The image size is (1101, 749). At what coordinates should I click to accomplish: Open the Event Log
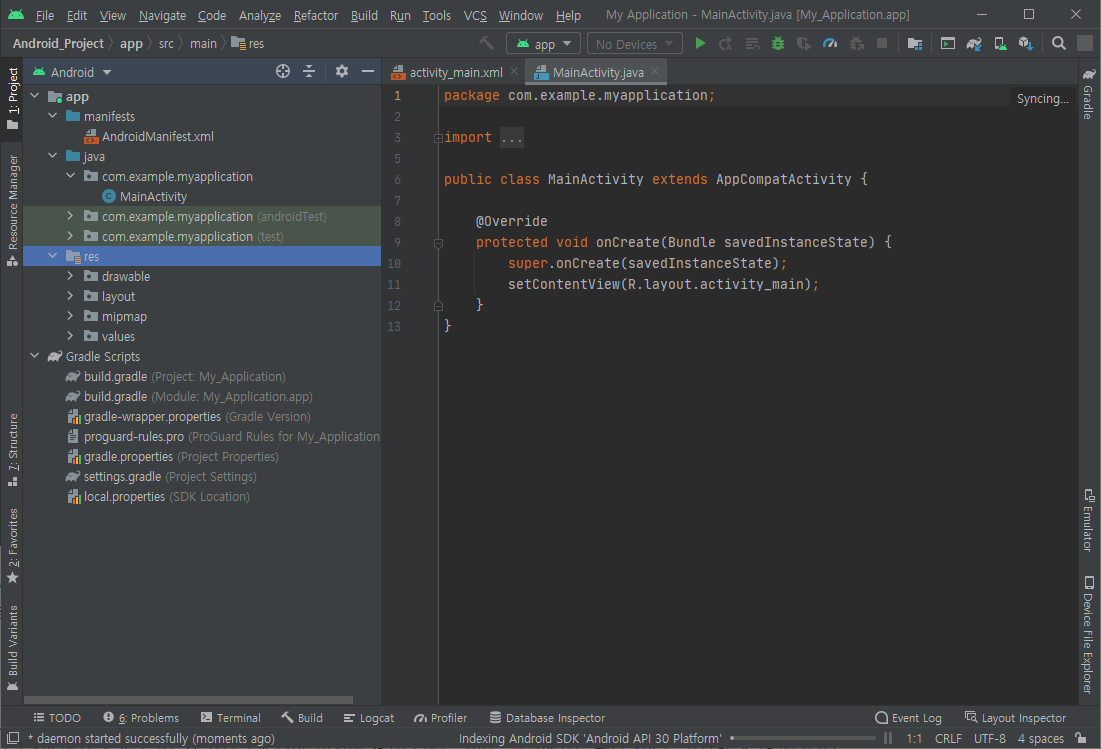[908, 717]
